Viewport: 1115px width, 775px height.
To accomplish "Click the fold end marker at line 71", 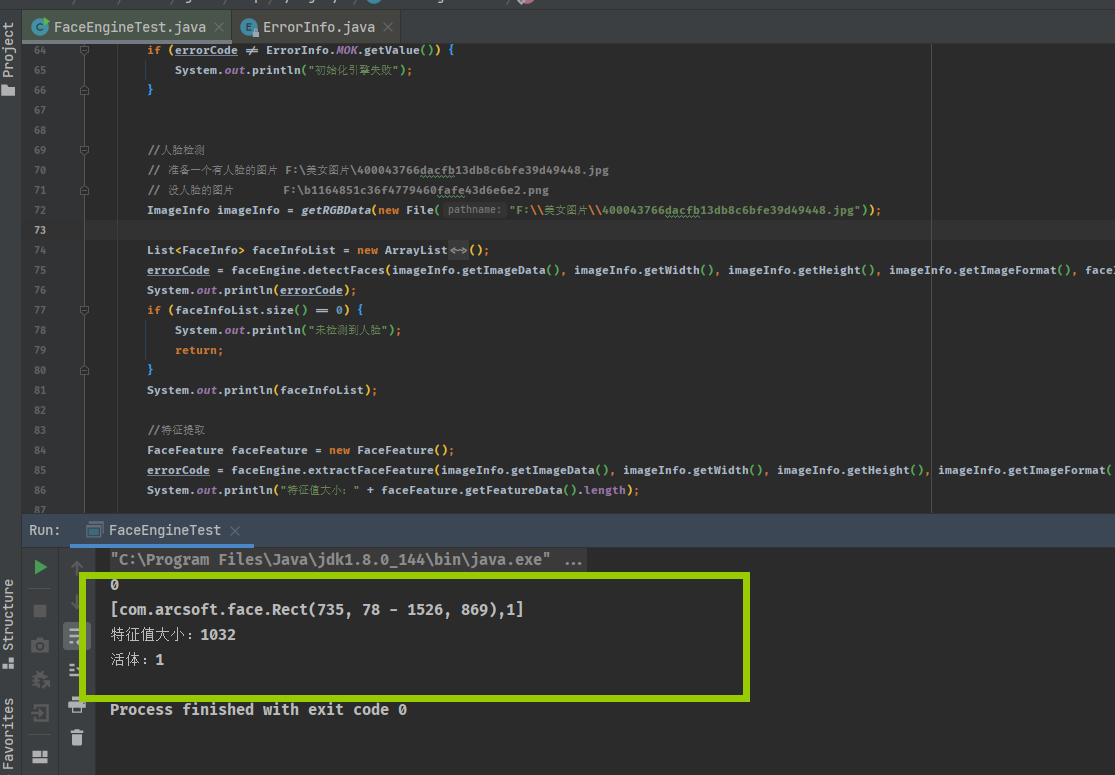I will point(84,190).
